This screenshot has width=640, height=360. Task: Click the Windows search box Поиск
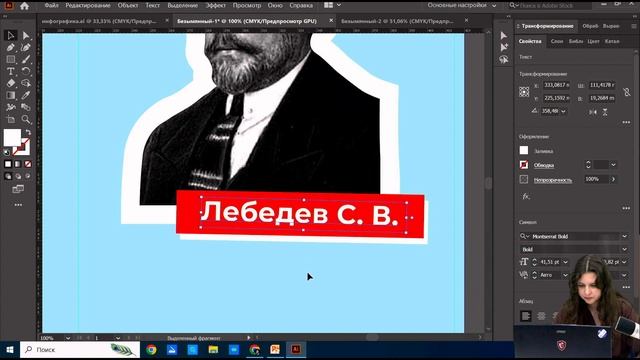(x=80, y=350)
